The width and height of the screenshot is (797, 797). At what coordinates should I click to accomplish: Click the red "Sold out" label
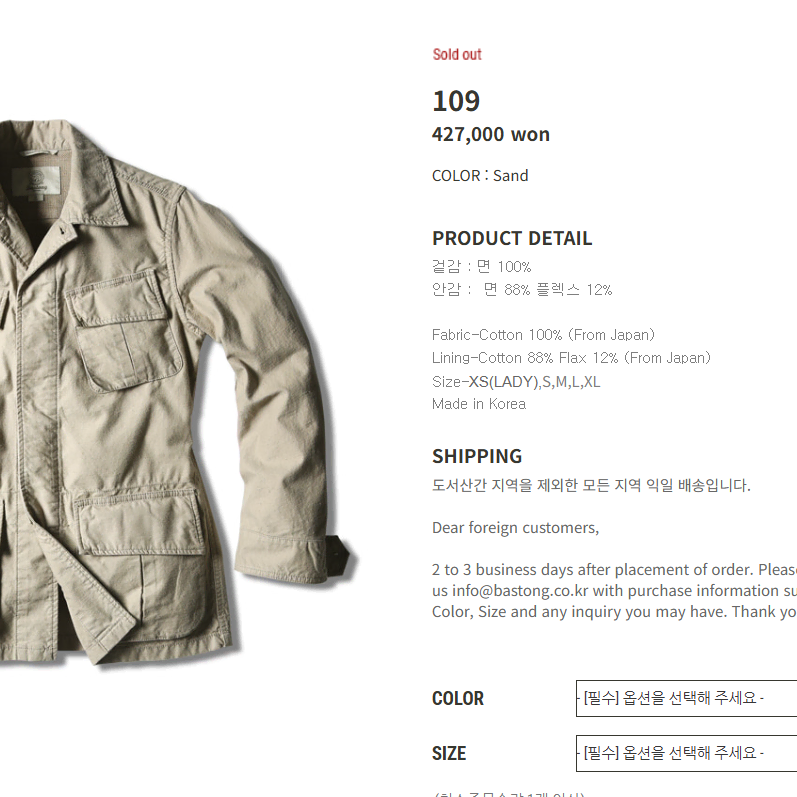[457, 54]
